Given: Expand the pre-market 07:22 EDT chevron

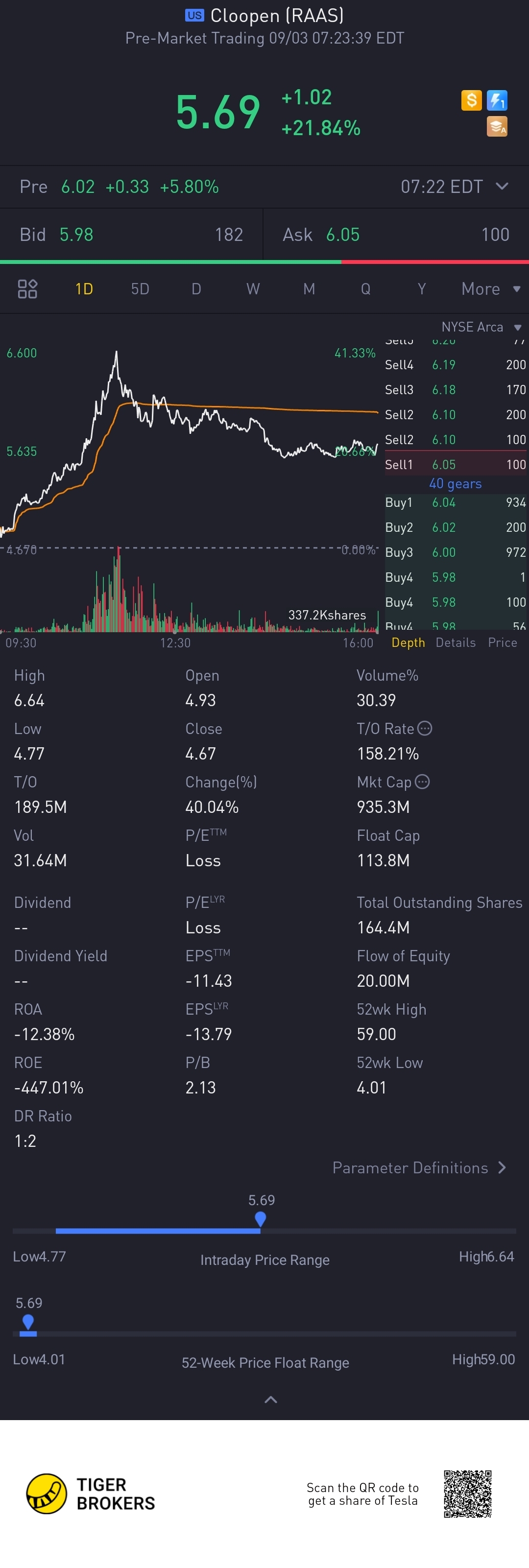Looking at the screenshot, I should tap(502, 186).
